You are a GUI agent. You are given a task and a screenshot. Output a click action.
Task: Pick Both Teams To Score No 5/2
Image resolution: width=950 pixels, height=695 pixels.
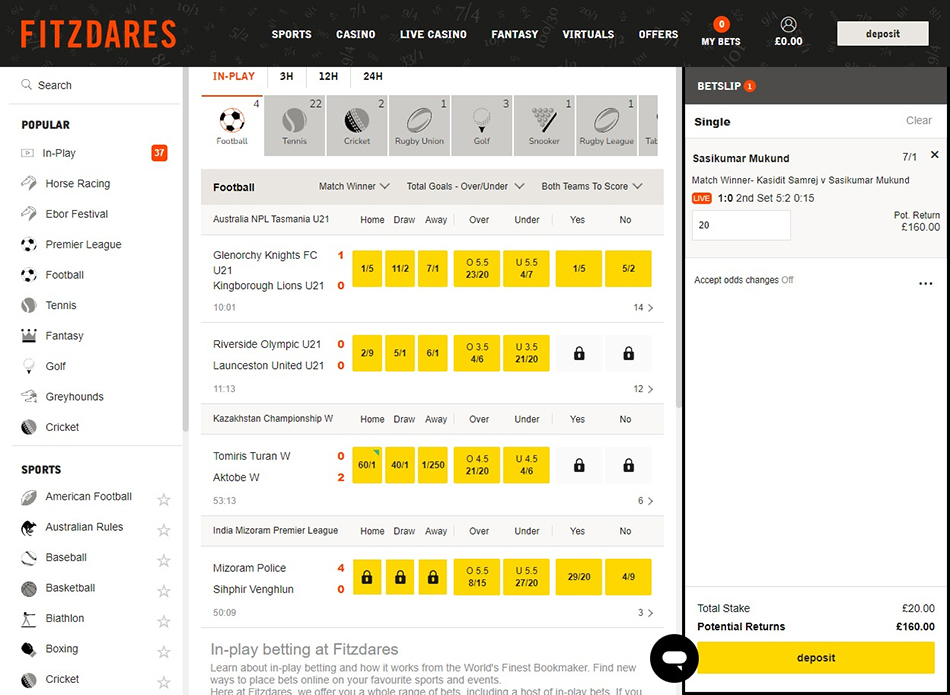pyautogui.click(x=628, y=268)
